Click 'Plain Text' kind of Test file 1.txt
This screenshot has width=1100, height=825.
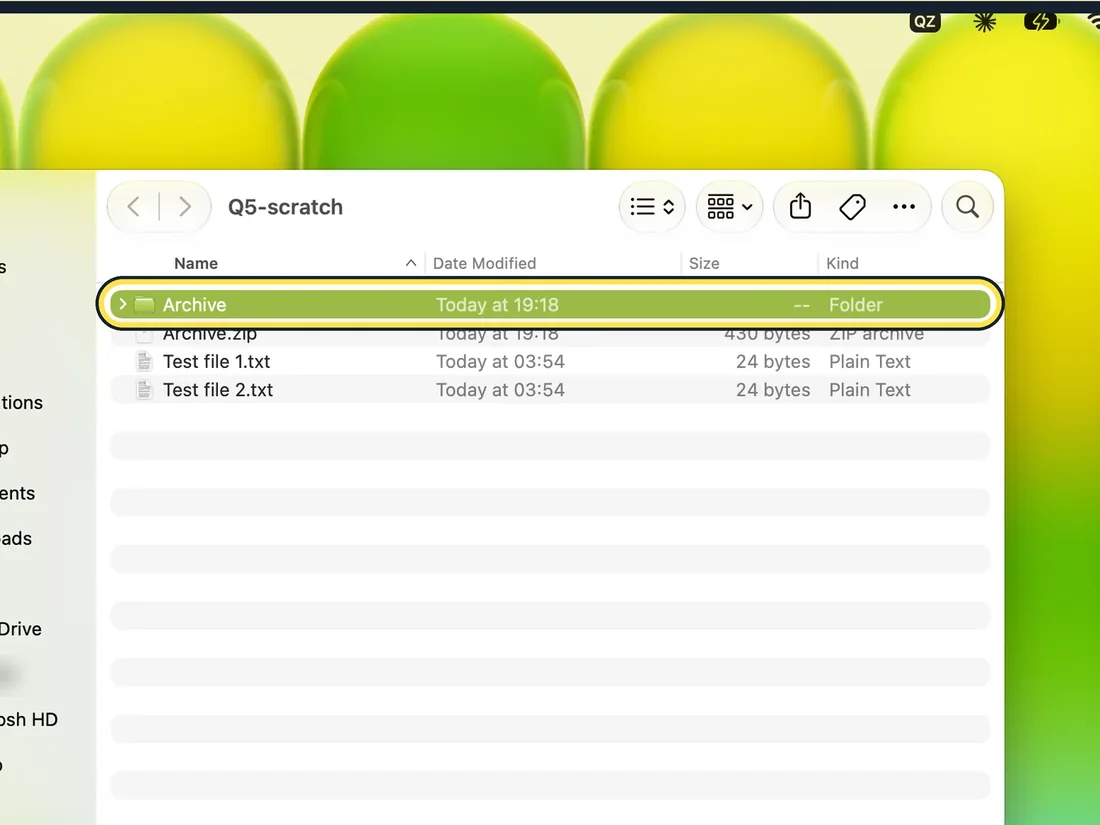(870, 361)
